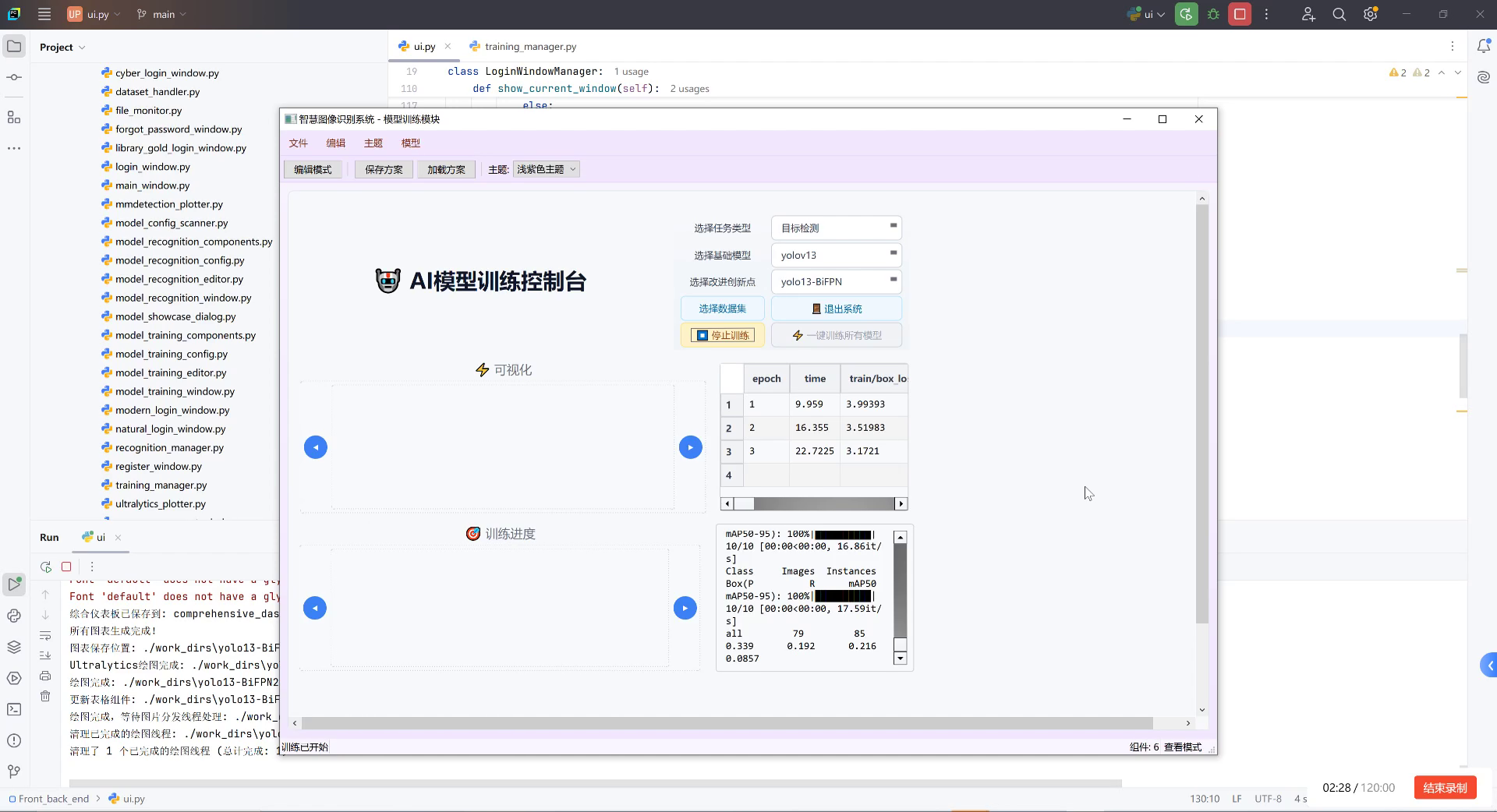Open the 文件 menu
This screenshot has width=1497, height=812.
pos(299,143)
